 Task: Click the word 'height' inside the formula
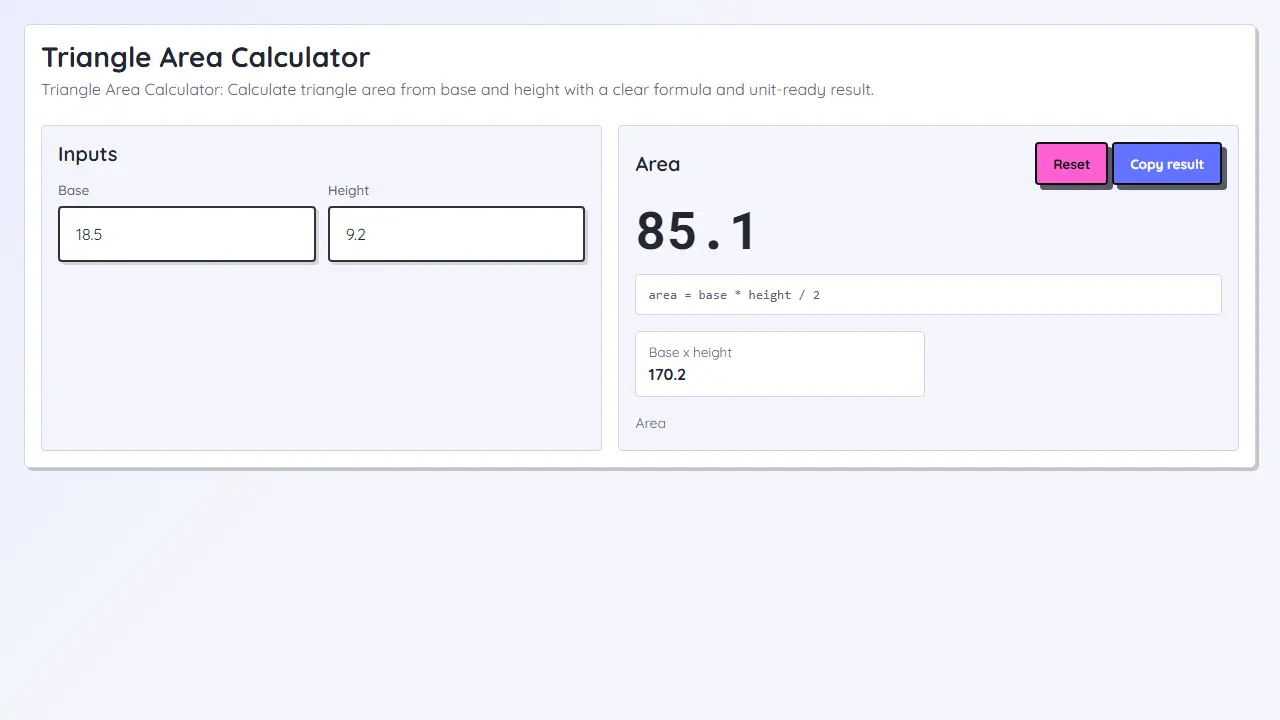point(770,295)
